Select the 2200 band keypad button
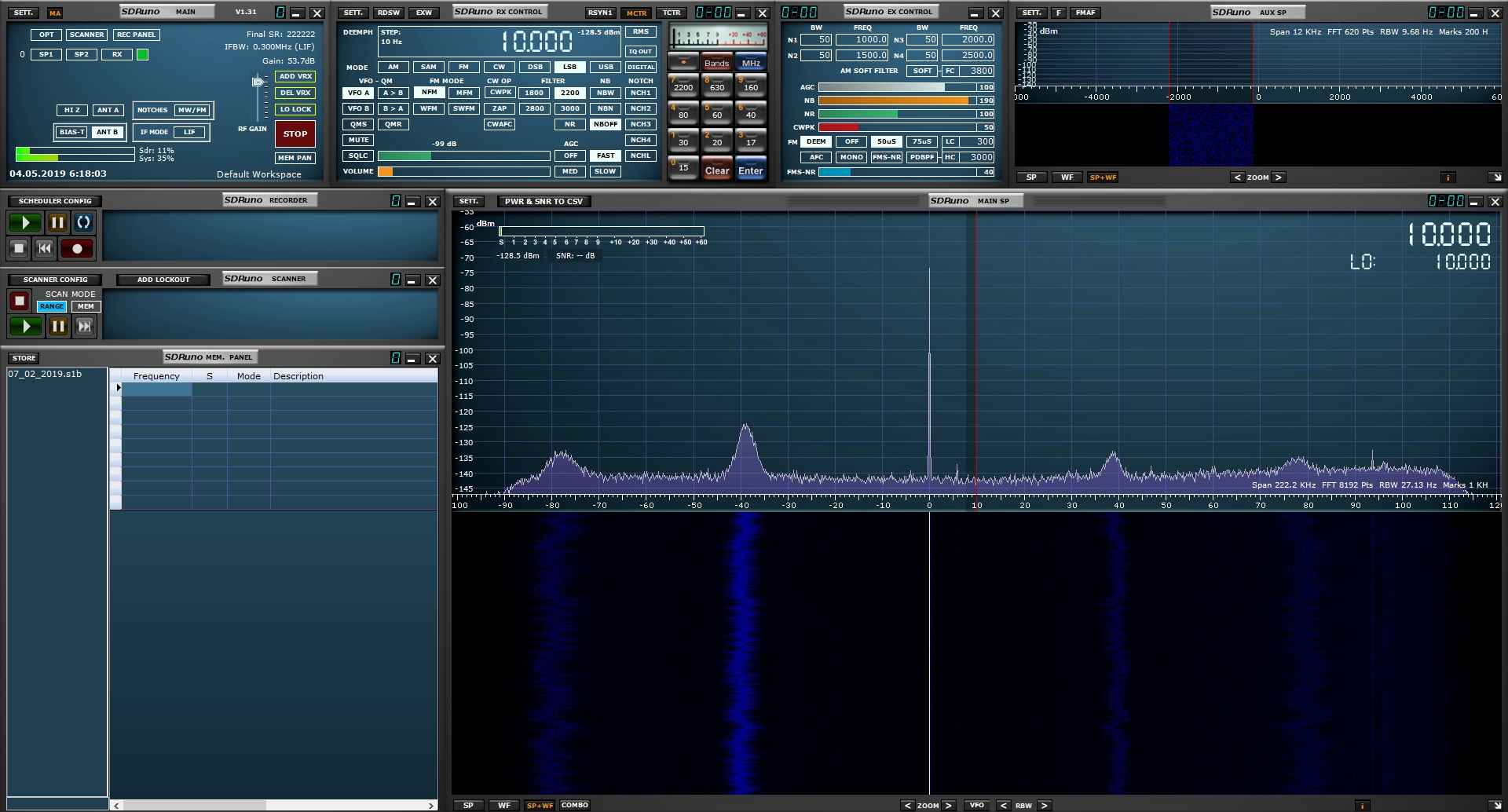This screenshot has width=1508, height=812. click(683, 85)
